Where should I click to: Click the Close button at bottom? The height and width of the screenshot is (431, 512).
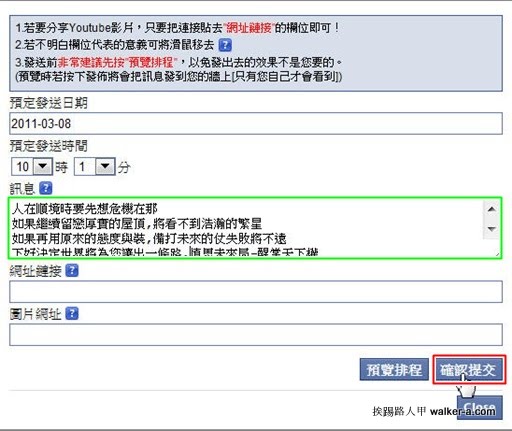[479, 407]
